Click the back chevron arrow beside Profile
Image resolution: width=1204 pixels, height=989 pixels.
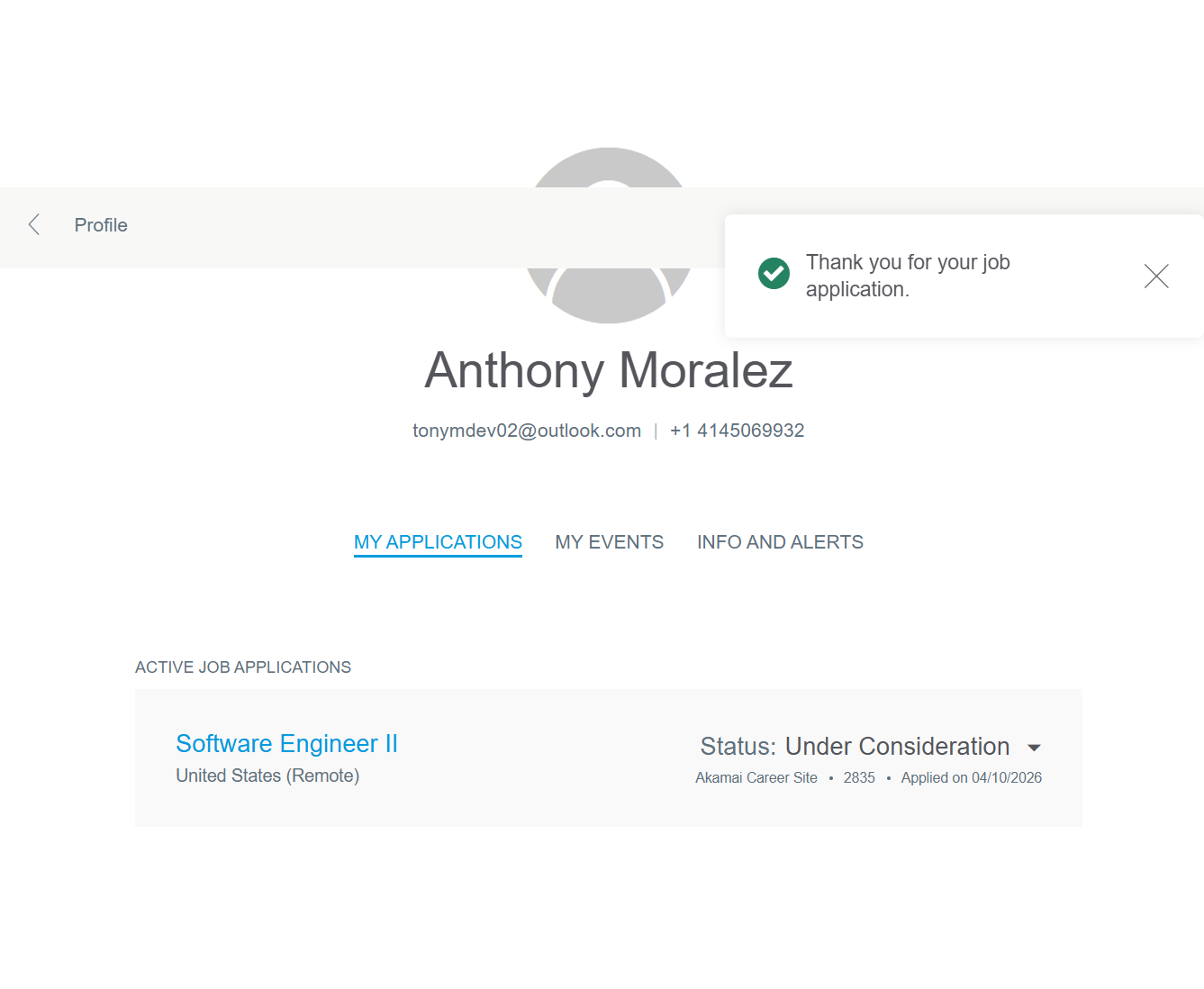click(34, 225)
